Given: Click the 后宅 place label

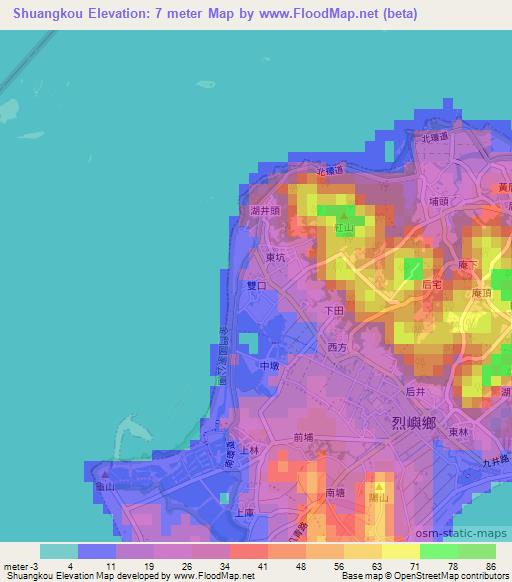Looking at the screenshot, I should click(x=432, y=285).
